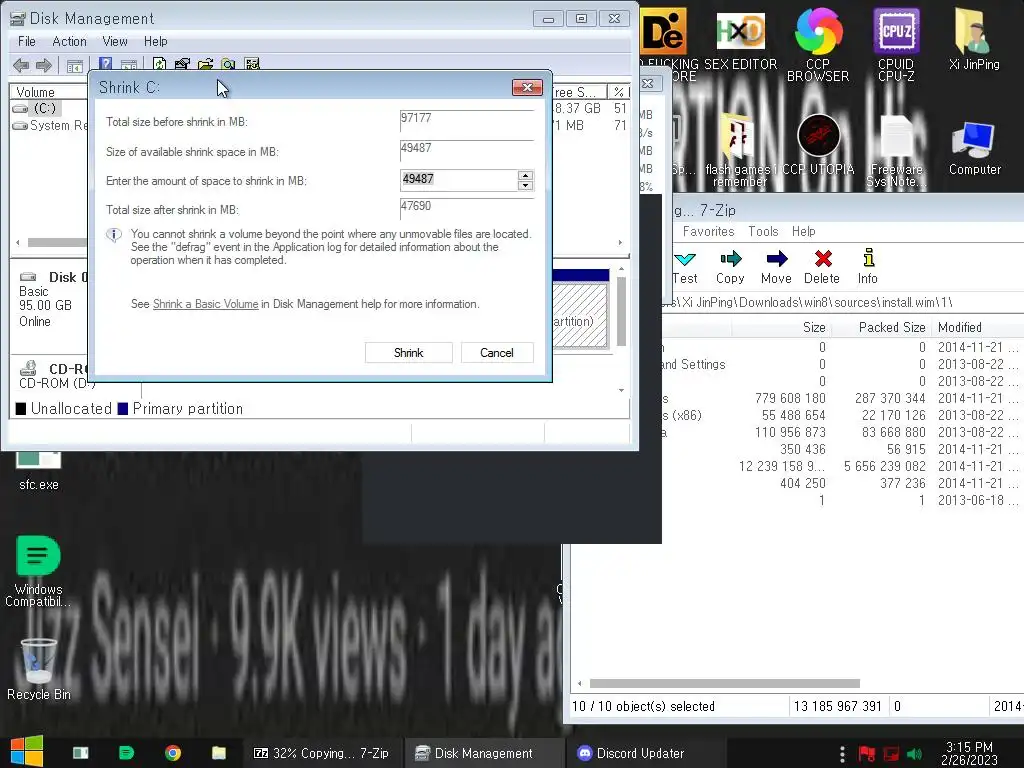Open the CPUID CPU-Z desktop icon
This screenshot has width=1024, height=768.
[x=896, y=43]
